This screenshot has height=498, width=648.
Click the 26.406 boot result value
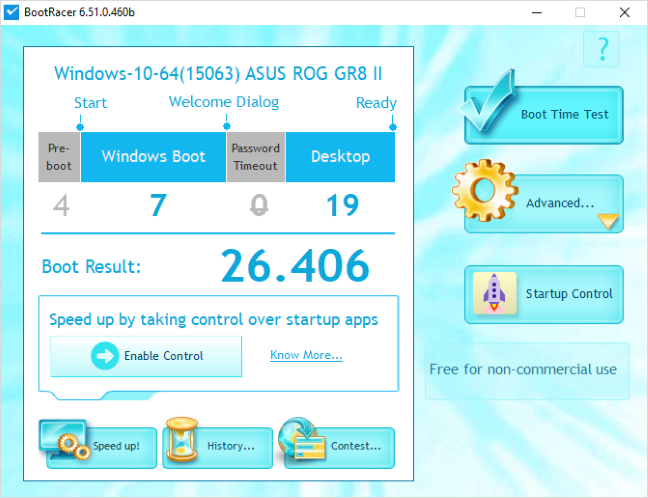(295, 266)
